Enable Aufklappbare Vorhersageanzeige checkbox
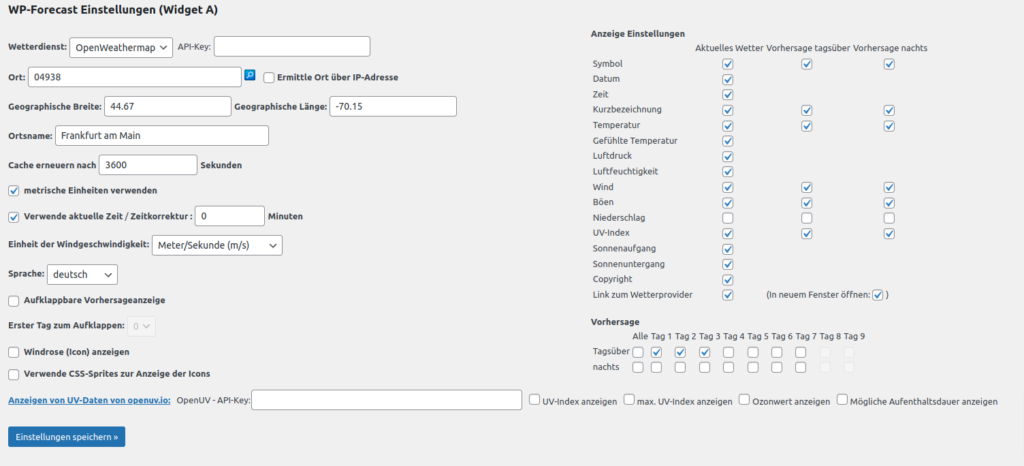The height and width of the screenshot is (466, 1024). click(14, 301)
